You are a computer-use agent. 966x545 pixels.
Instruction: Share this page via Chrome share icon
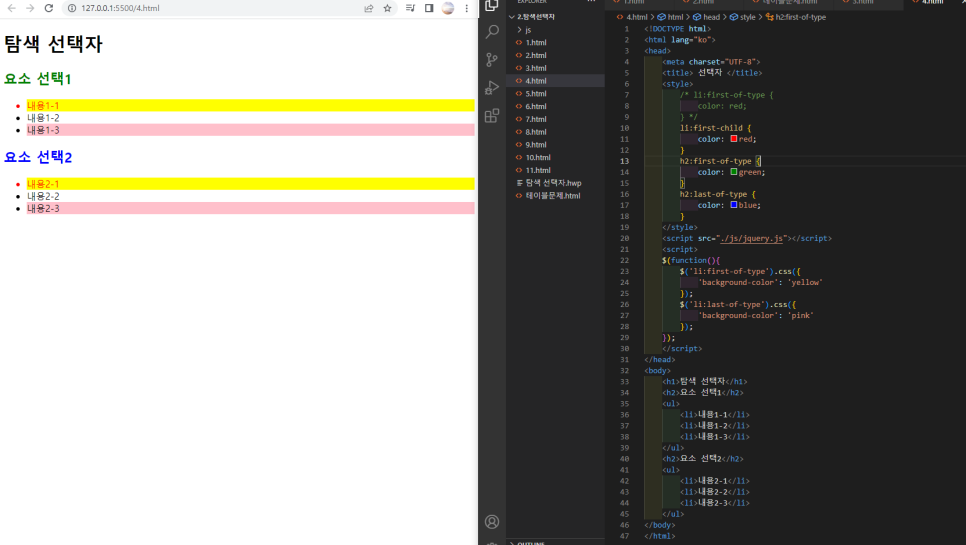coord(368,8)
